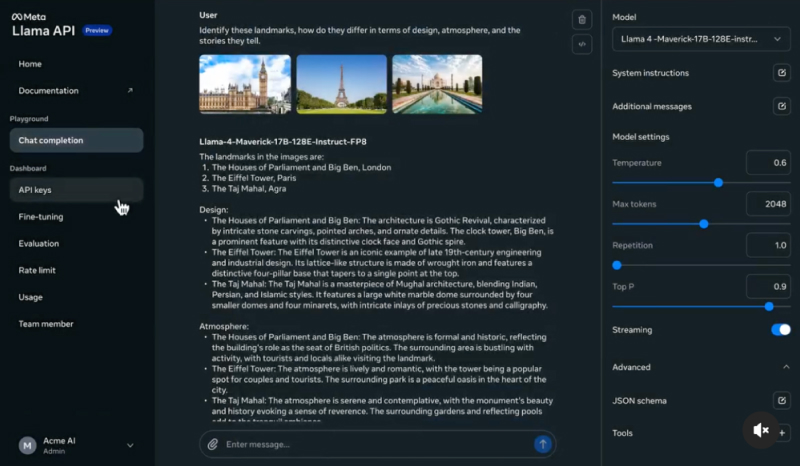Click the Meta Llama API logo

point(43,25)
